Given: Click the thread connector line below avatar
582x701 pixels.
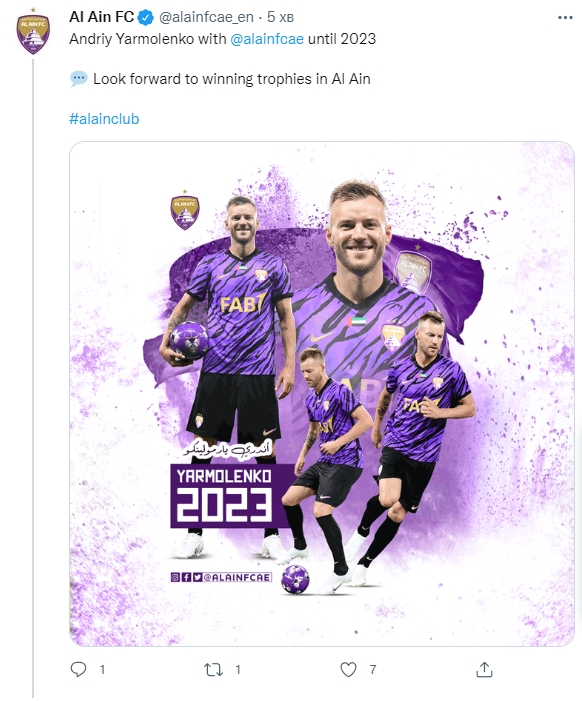Looking at the screenshot, I should tap(33, 378).
